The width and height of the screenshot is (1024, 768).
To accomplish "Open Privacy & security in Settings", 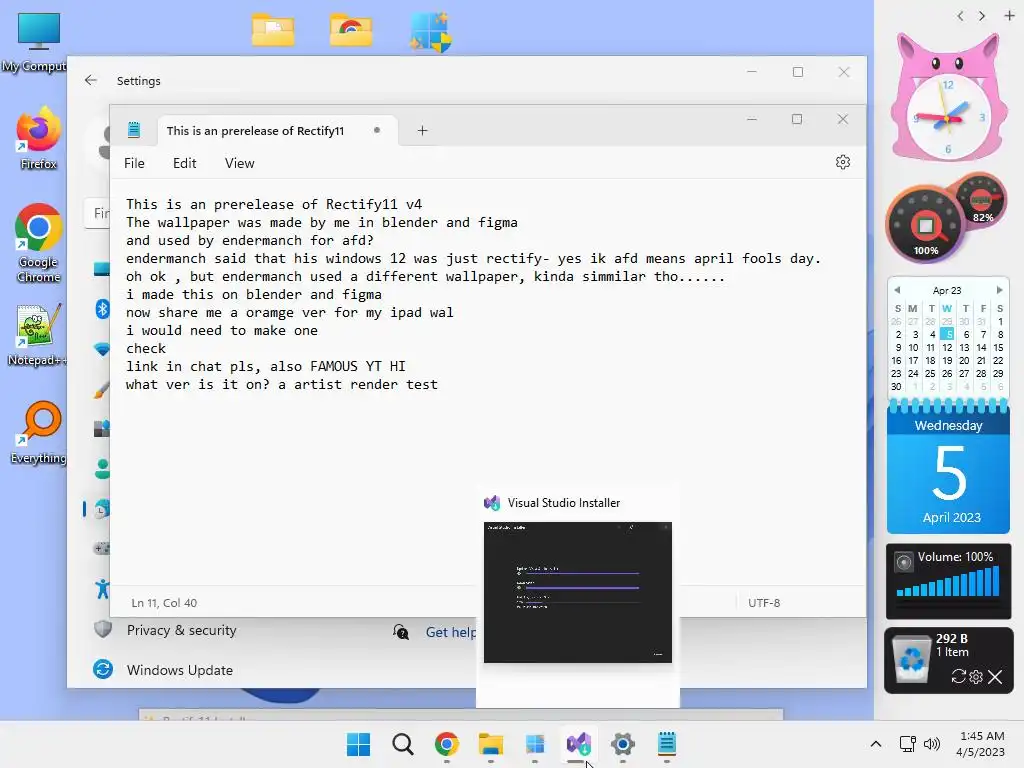I will point(182,630).
